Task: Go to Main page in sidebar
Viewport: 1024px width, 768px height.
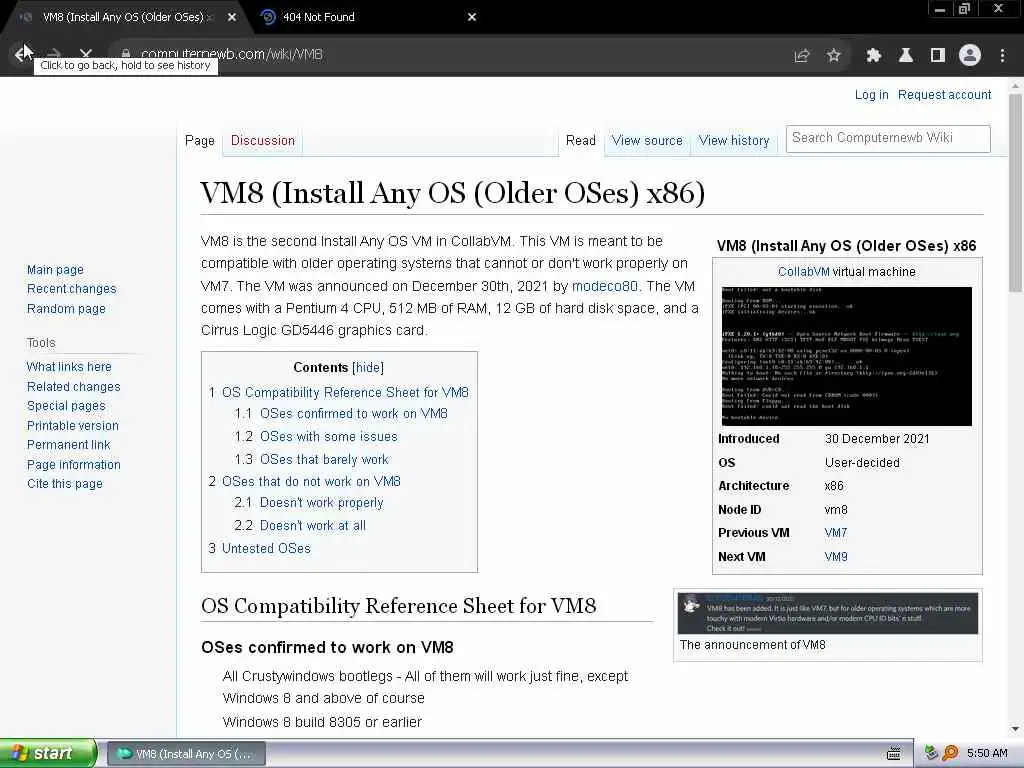Action: pyautogui.click(x=56, y=270)
